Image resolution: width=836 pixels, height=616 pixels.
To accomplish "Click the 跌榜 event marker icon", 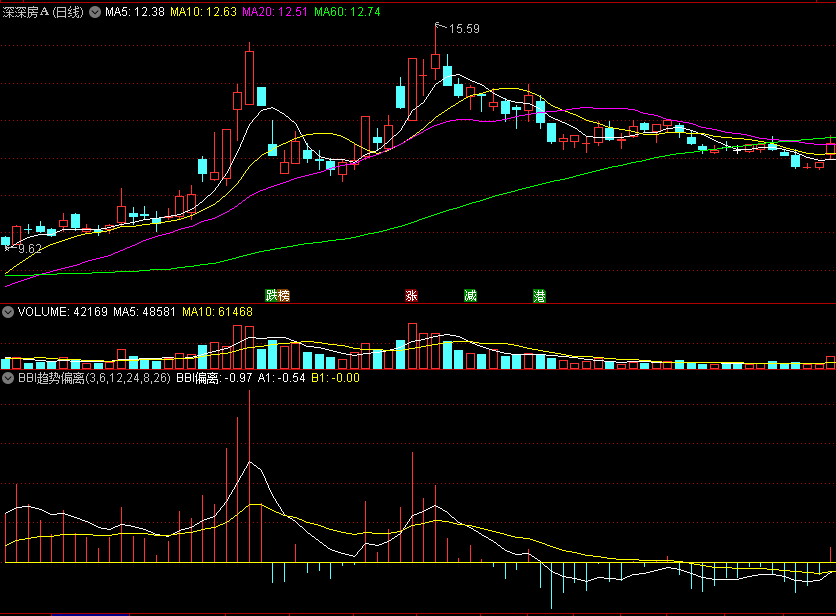I will (277, 296).
